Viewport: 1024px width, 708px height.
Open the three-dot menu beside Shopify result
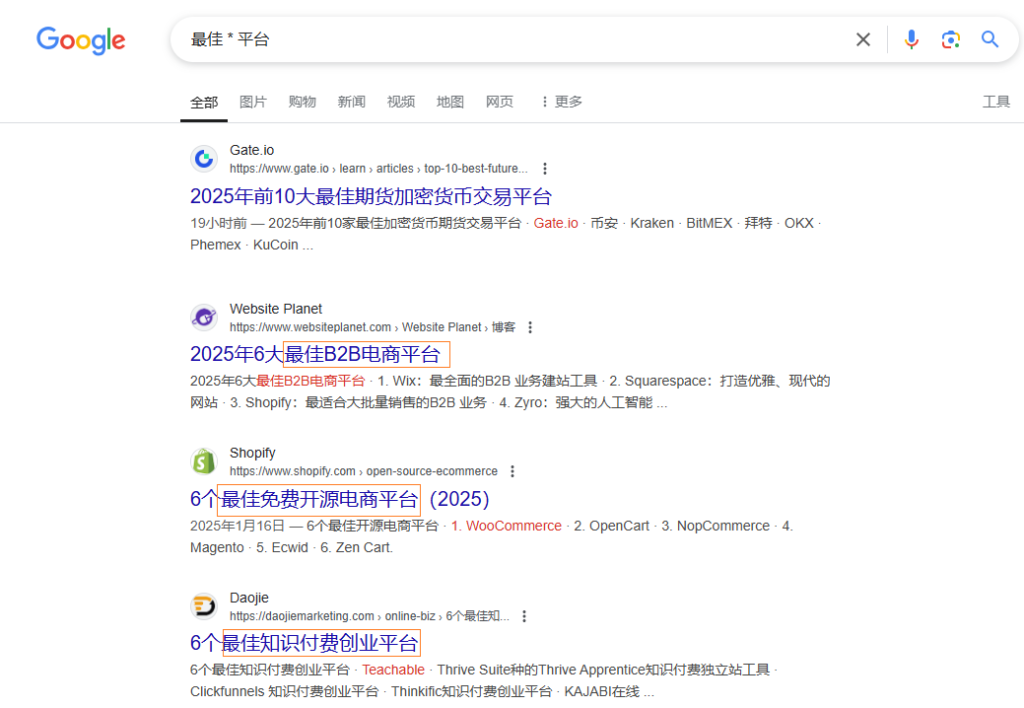(x=512, y=471)
